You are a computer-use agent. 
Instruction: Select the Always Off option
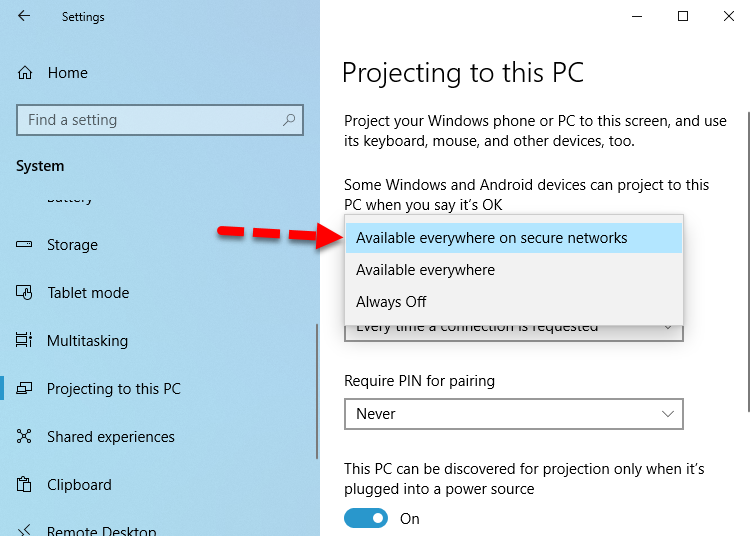pyautogui.click(x=392, y=302)
